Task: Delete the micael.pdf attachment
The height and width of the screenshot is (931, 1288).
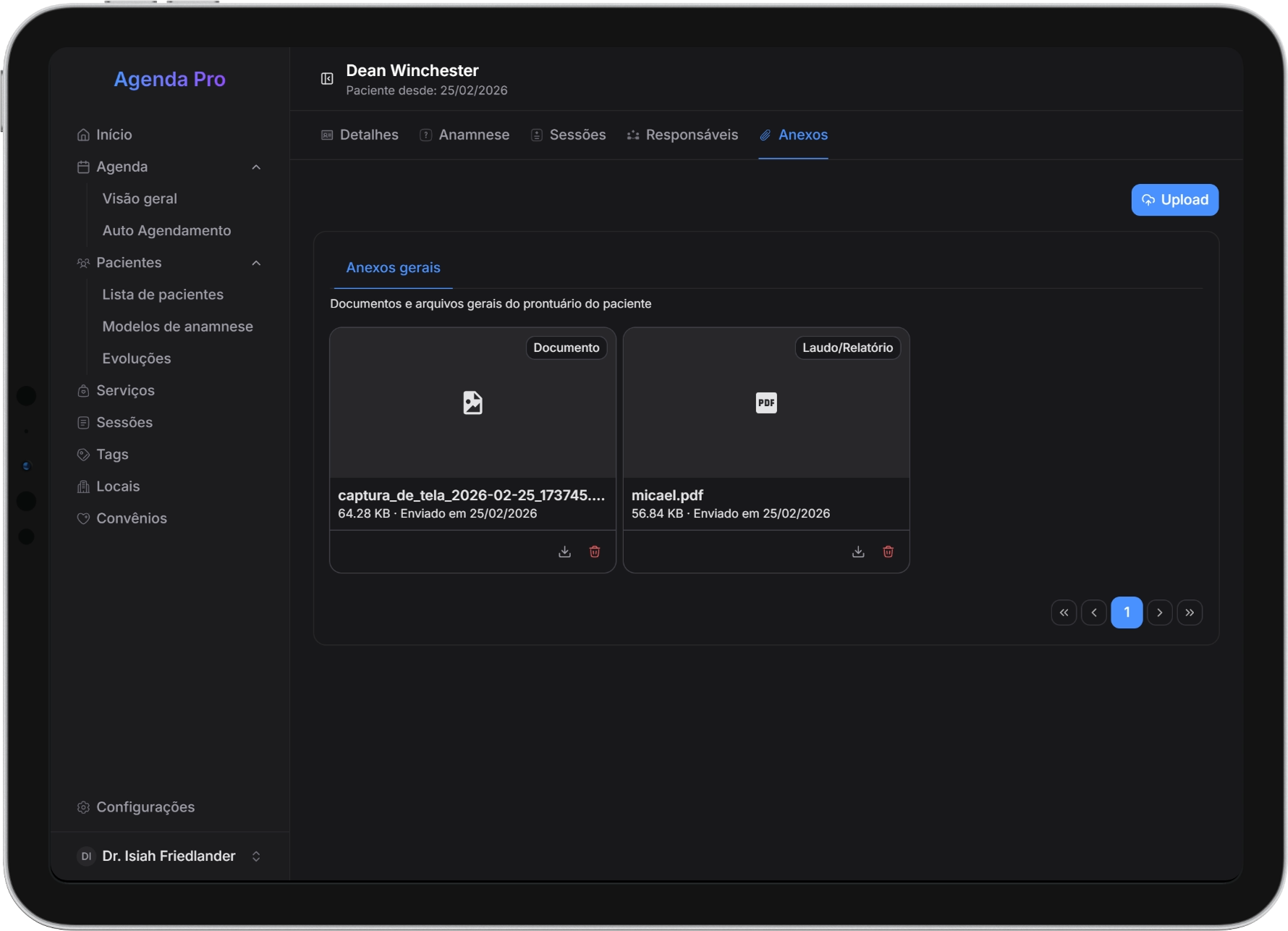Action: [x=888, y=552]
